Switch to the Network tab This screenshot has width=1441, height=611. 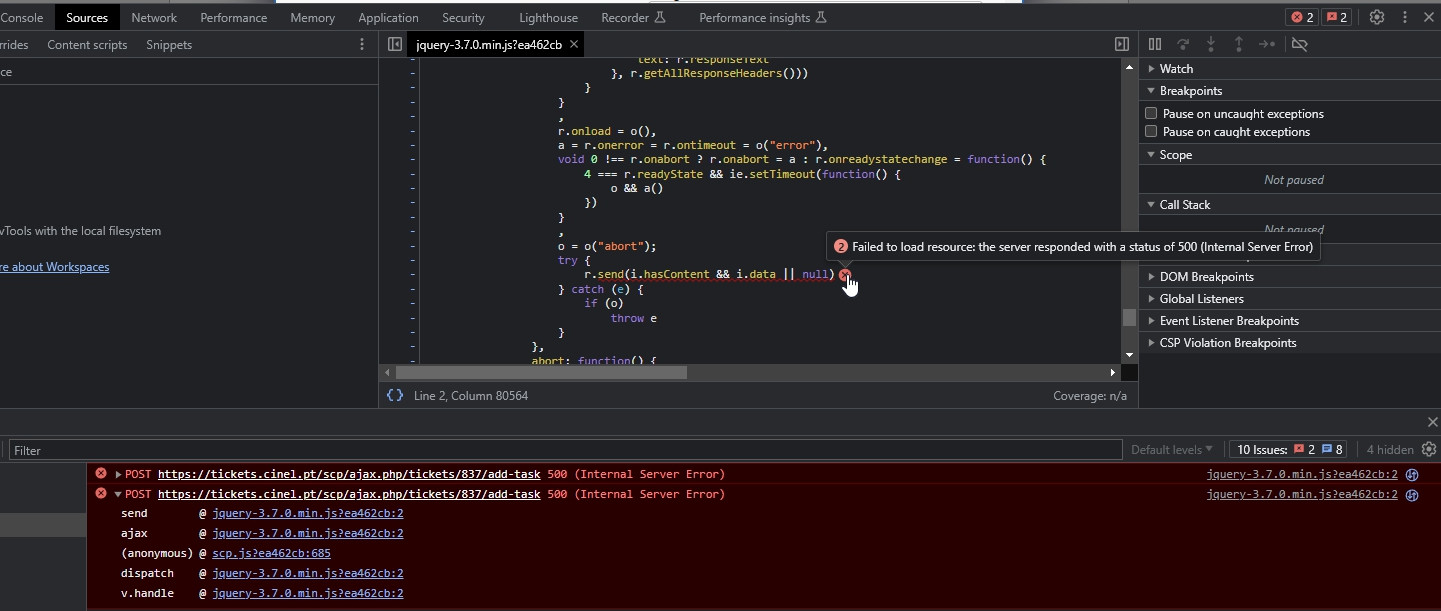[154, 17]
